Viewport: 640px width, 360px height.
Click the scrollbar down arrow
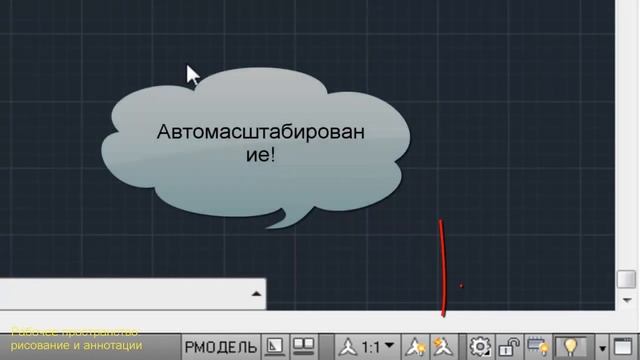(627, 300)
